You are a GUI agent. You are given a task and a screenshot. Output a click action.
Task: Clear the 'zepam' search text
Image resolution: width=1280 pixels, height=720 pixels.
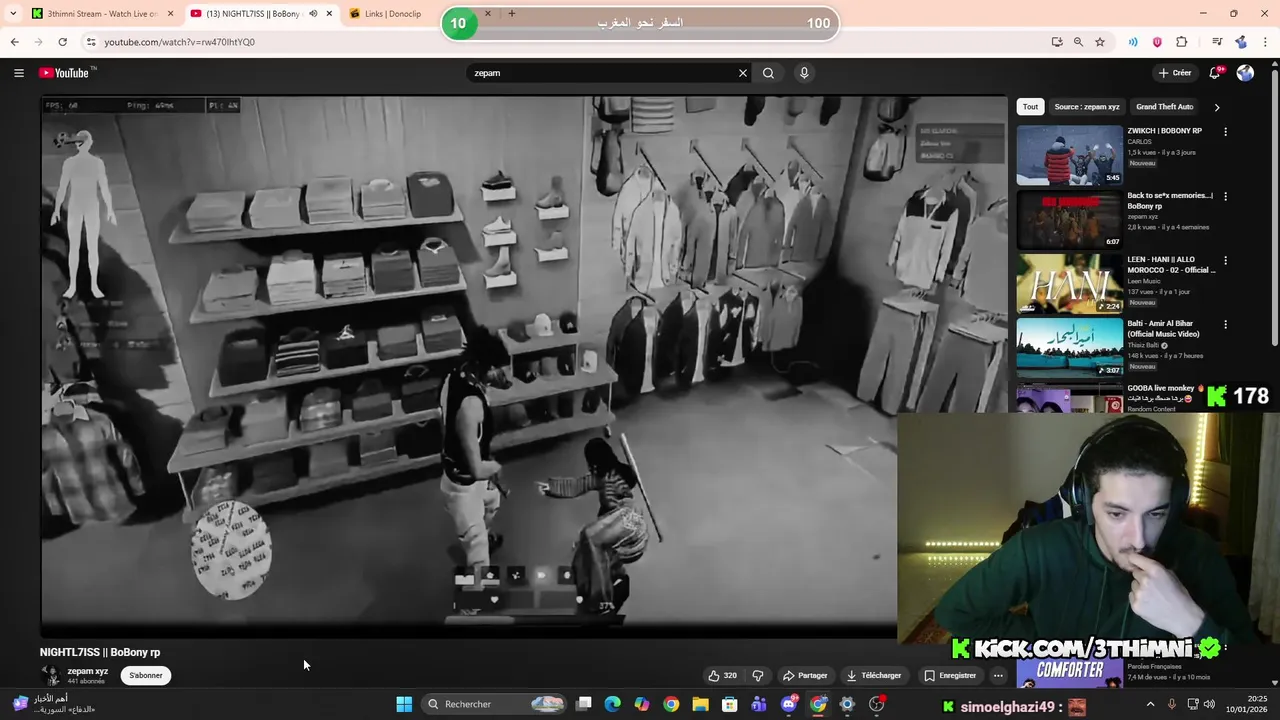point(742,73)
